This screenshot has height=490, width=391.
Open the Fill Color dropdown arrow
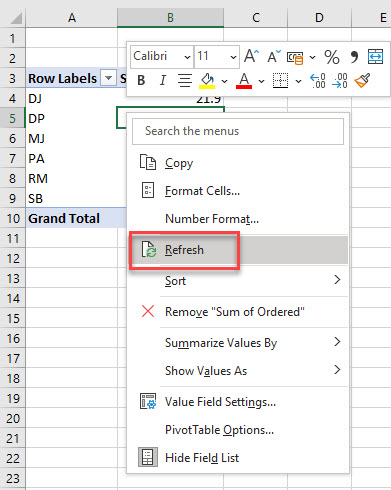[224, 81]
